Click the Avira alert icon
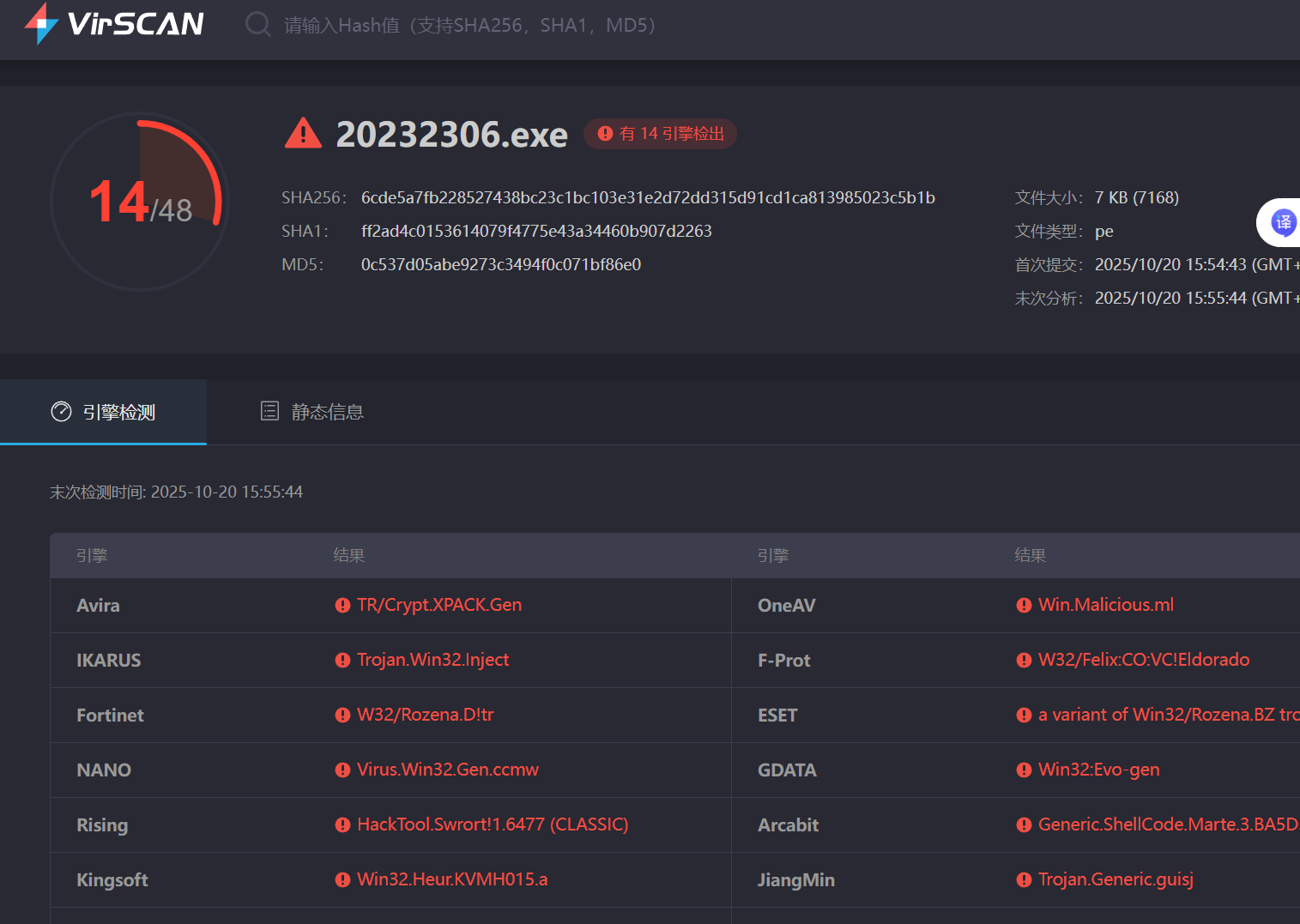This screenshot has height=924, width=1300. pos(342,606)
